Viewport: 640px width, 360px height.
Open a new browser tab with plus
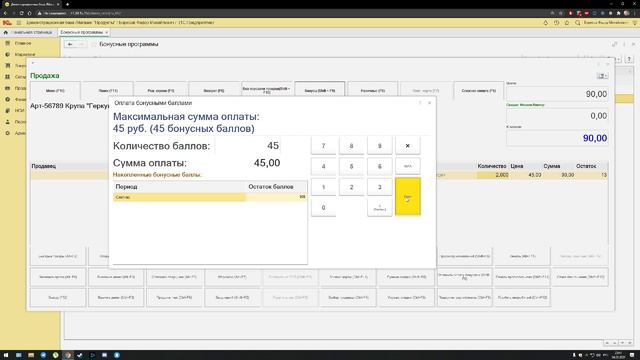pyautogui.click(x=67, y=4)
